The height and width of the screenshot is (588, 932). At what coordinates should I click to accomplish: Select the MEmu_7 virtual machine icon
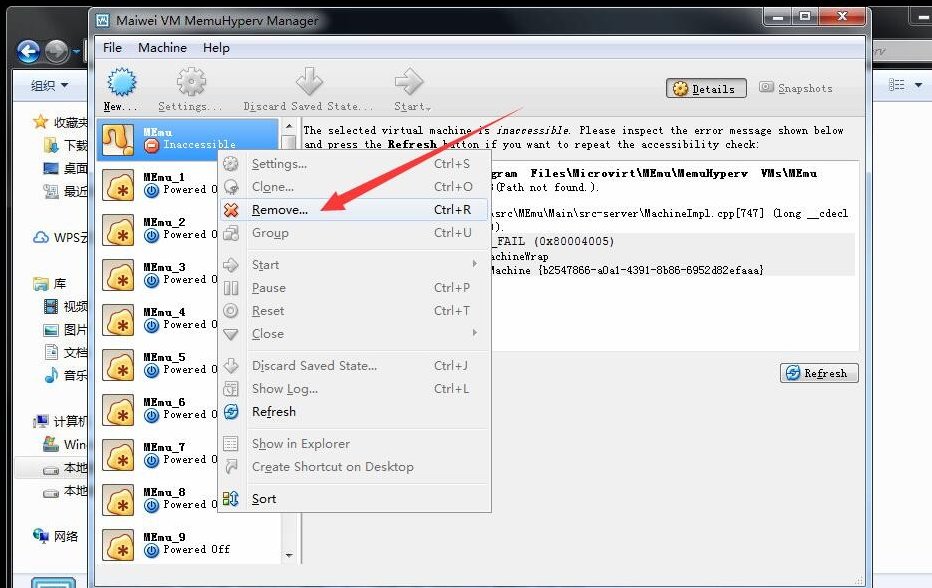pos(118,455)
